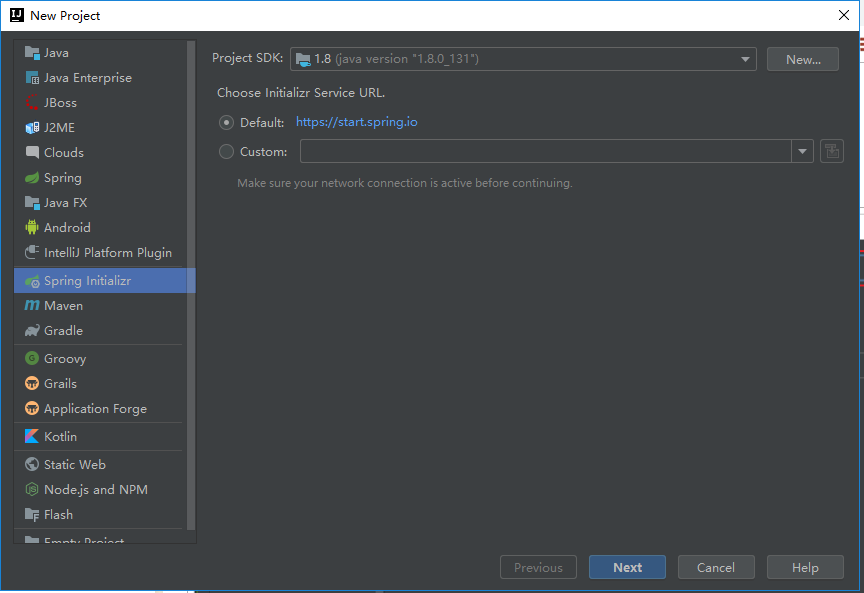Click the Flash folder icon
This screenshot has height=593, width=864.
[32, 515]
